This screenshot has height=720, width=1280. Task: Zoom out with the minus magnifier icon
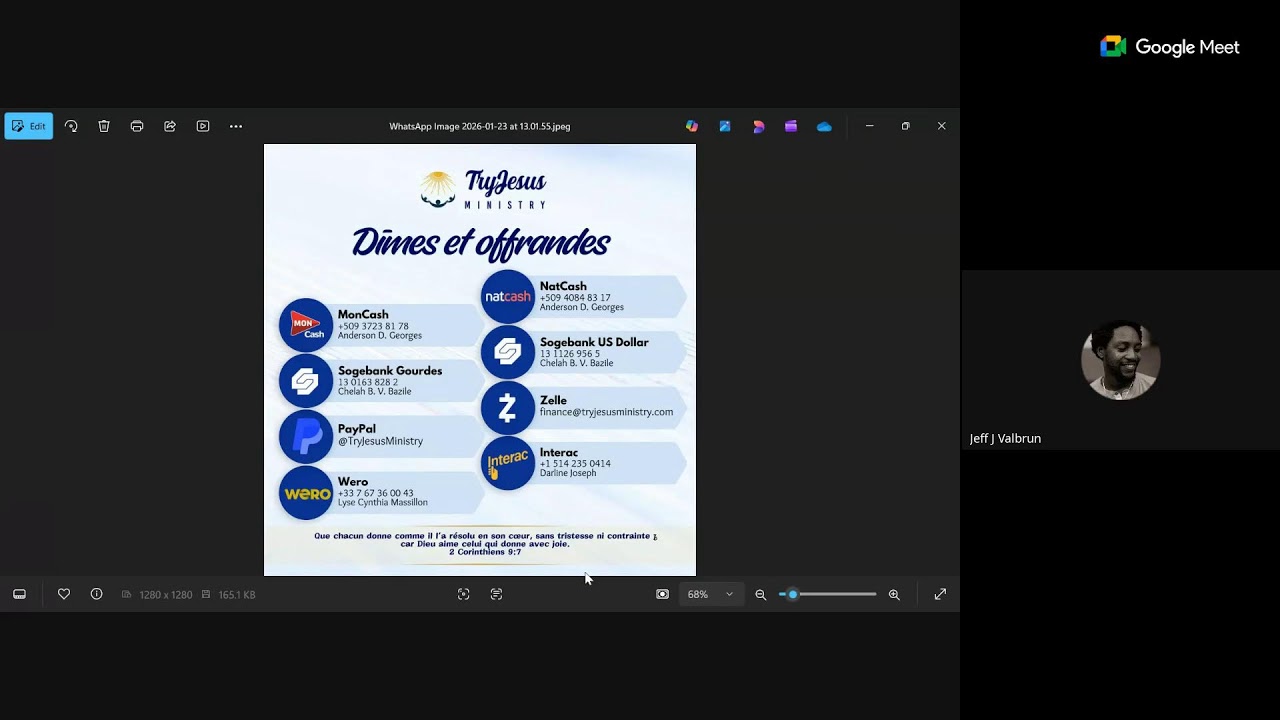(x=761, y=594)
